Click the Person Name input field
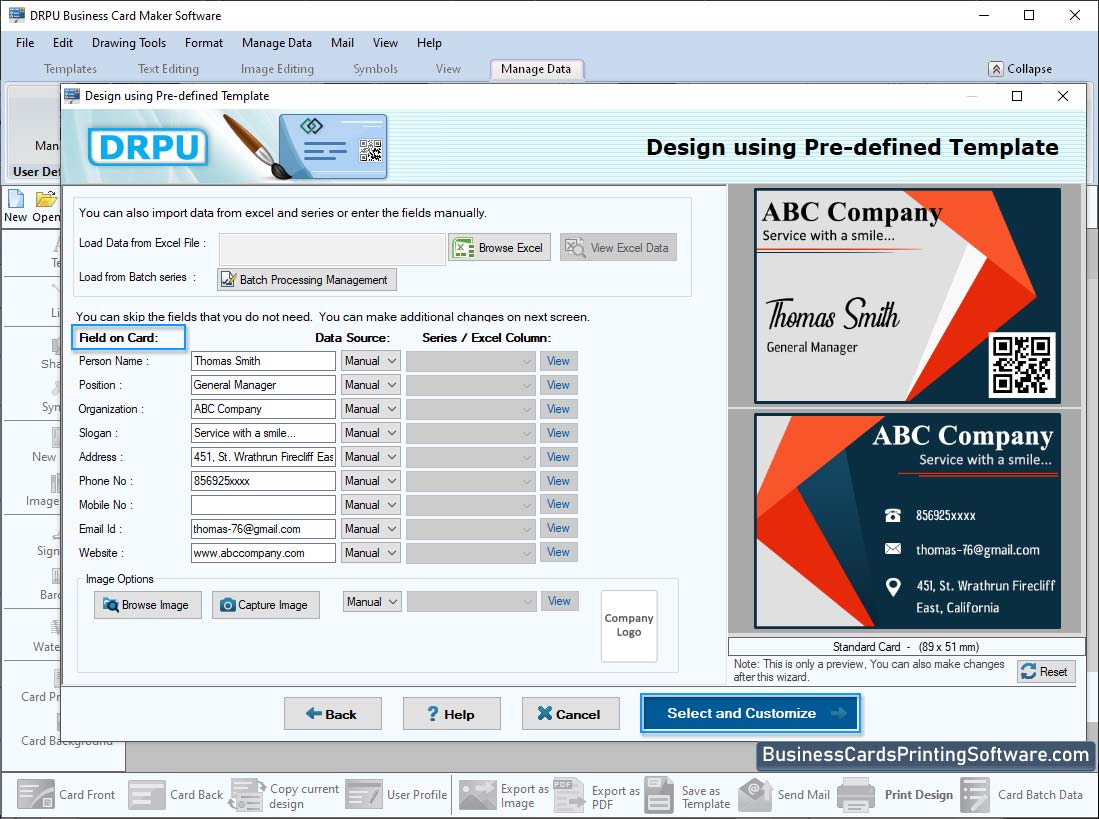Viewport: 1099px width, 819px height. click(x=263, y=361)
